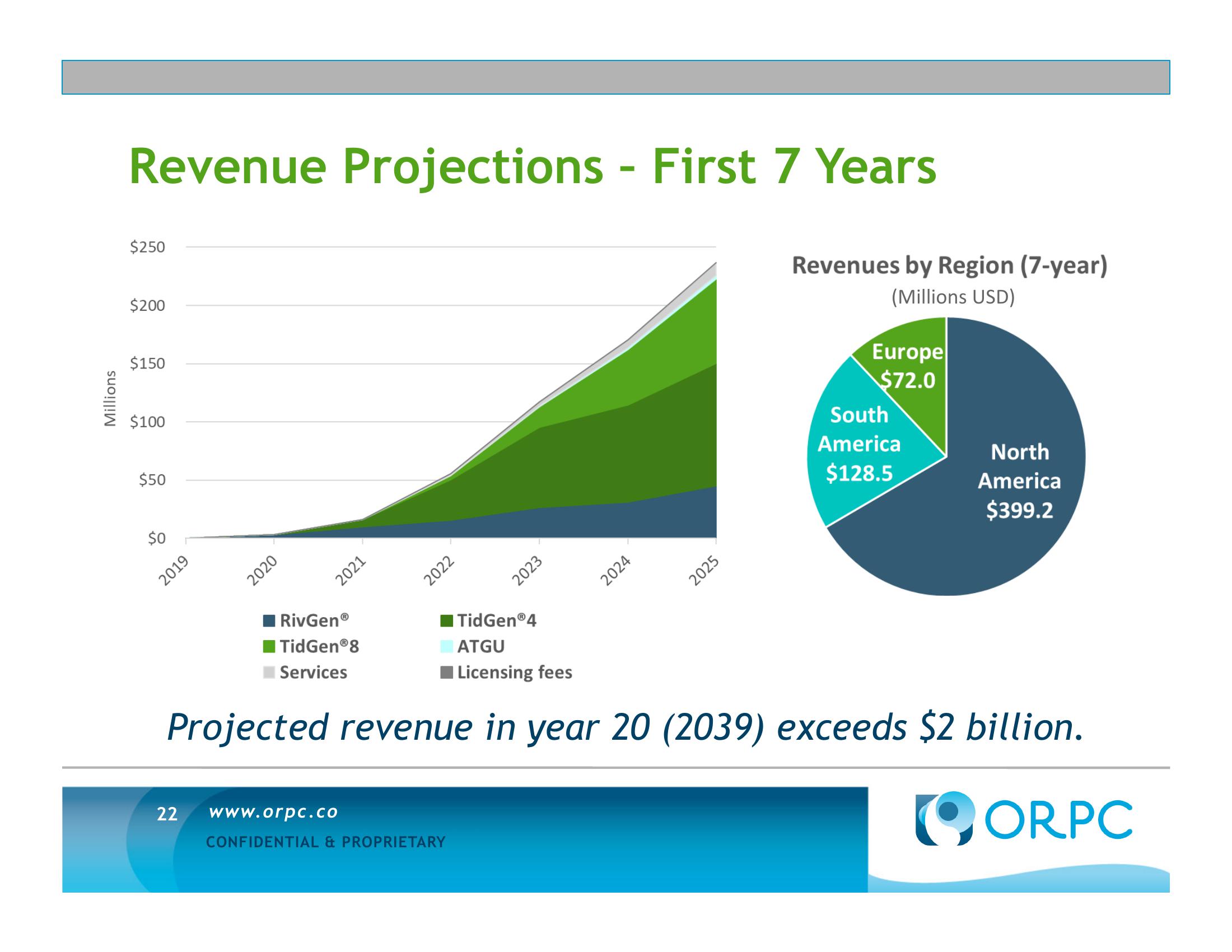Click the TidGen 4 legend label
The height and width of the screenshot is (952, 1232).
pos(497,620)
